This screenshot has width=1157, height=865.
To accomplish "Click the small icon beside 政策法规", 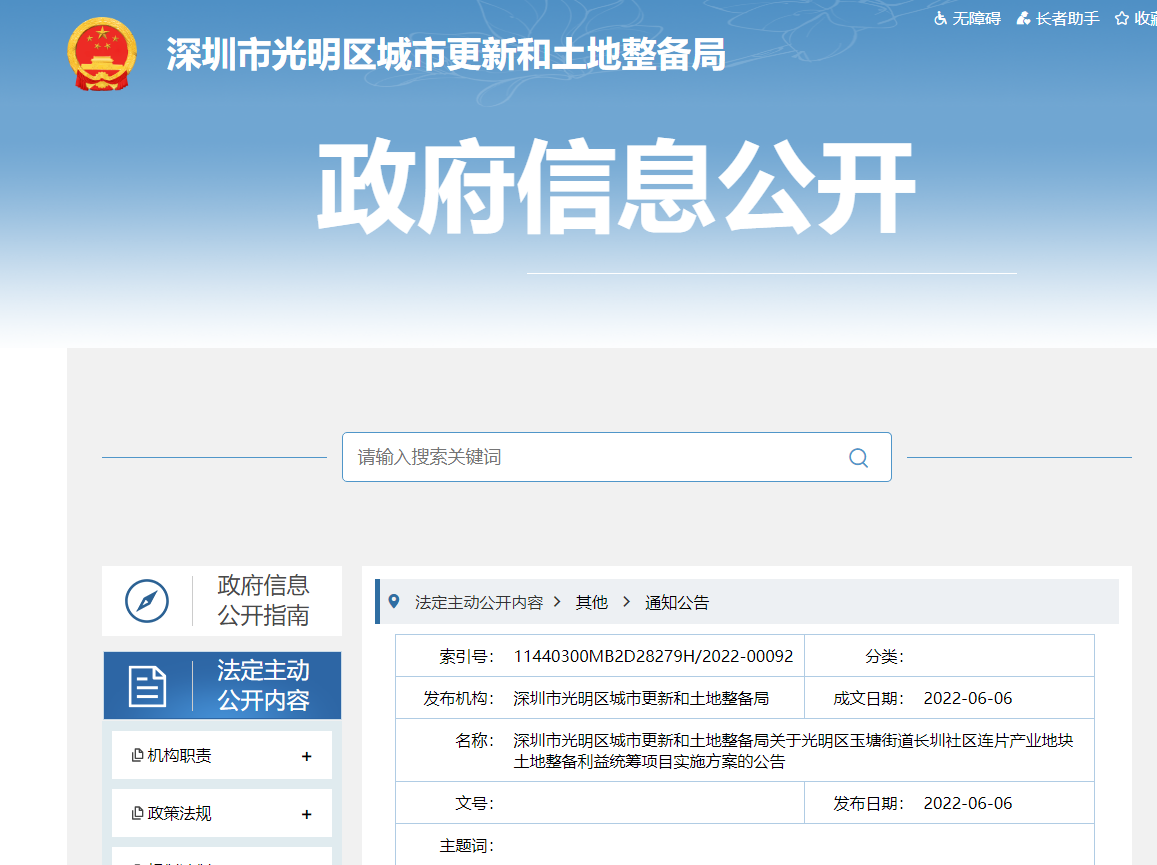I will point(138,814).
